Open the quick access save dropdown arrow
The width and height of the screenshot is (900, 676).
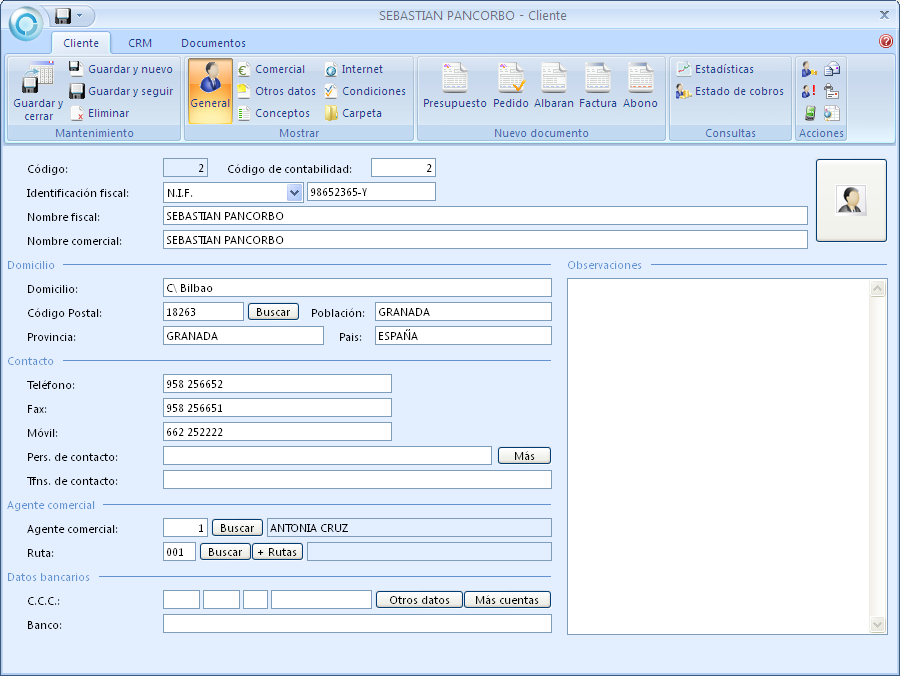coord(81,16)
